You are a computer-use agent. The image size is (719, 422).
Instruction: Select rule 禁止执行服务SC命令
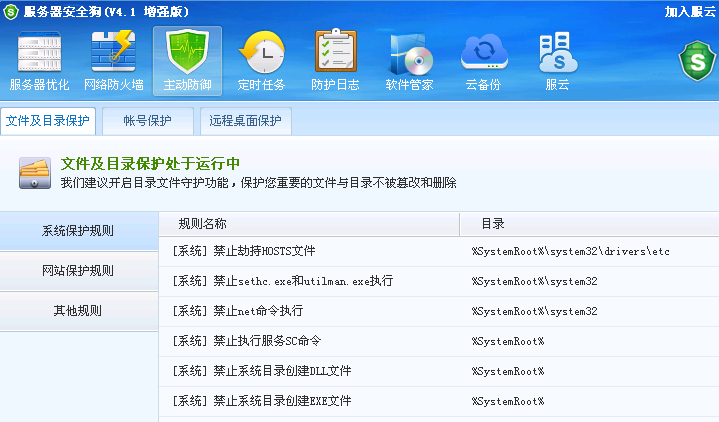point(246,341)
